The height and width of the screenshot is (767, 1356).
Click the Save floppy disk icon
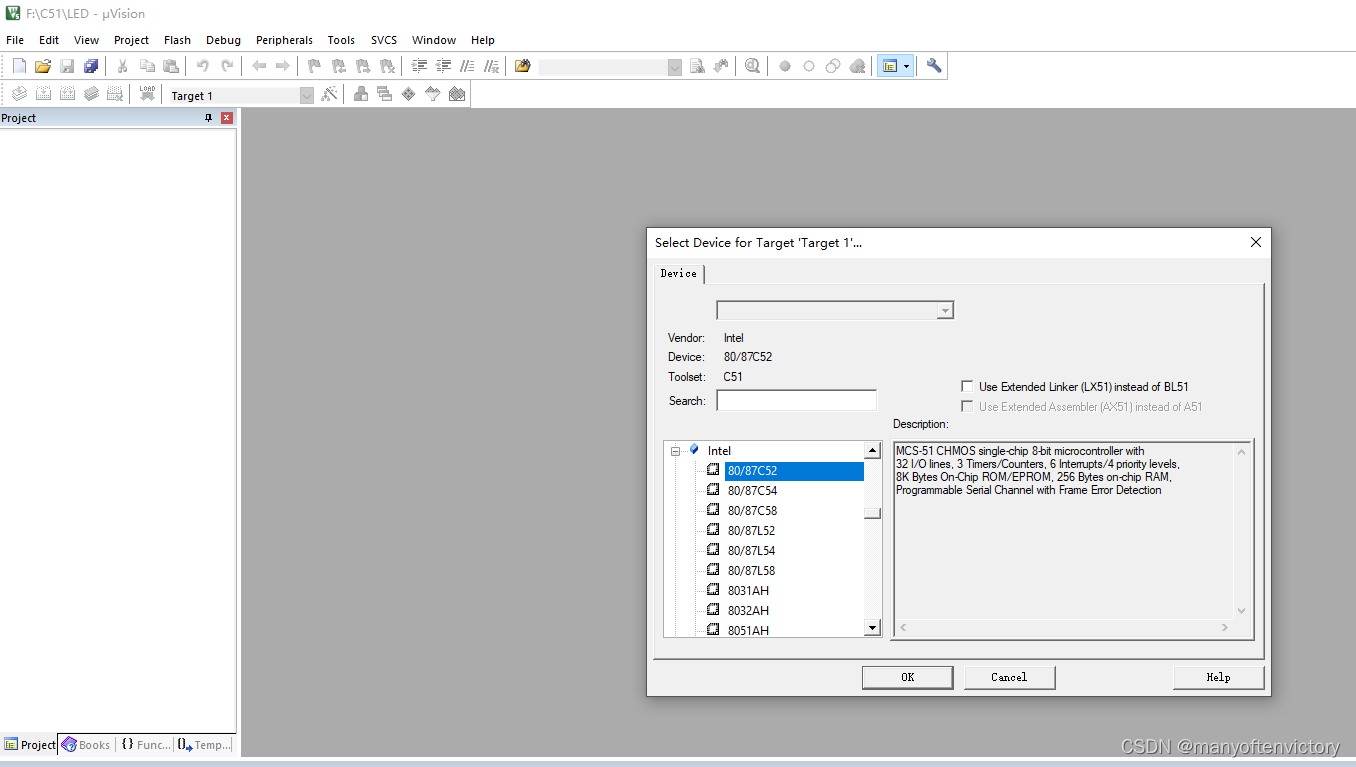click(x=67, y=66)
